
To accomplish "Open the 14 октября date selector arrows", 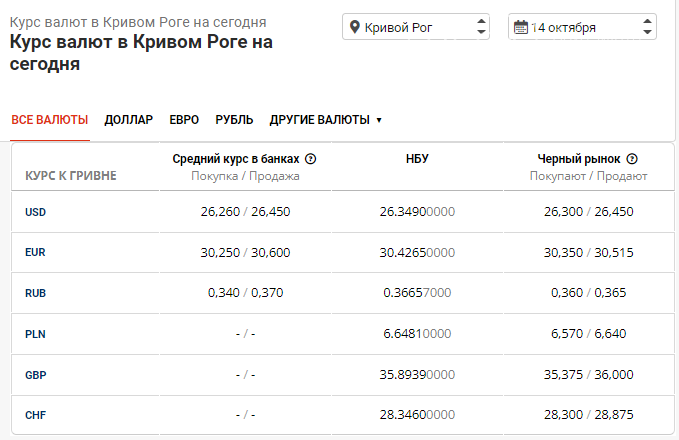I will click(647, 27).
